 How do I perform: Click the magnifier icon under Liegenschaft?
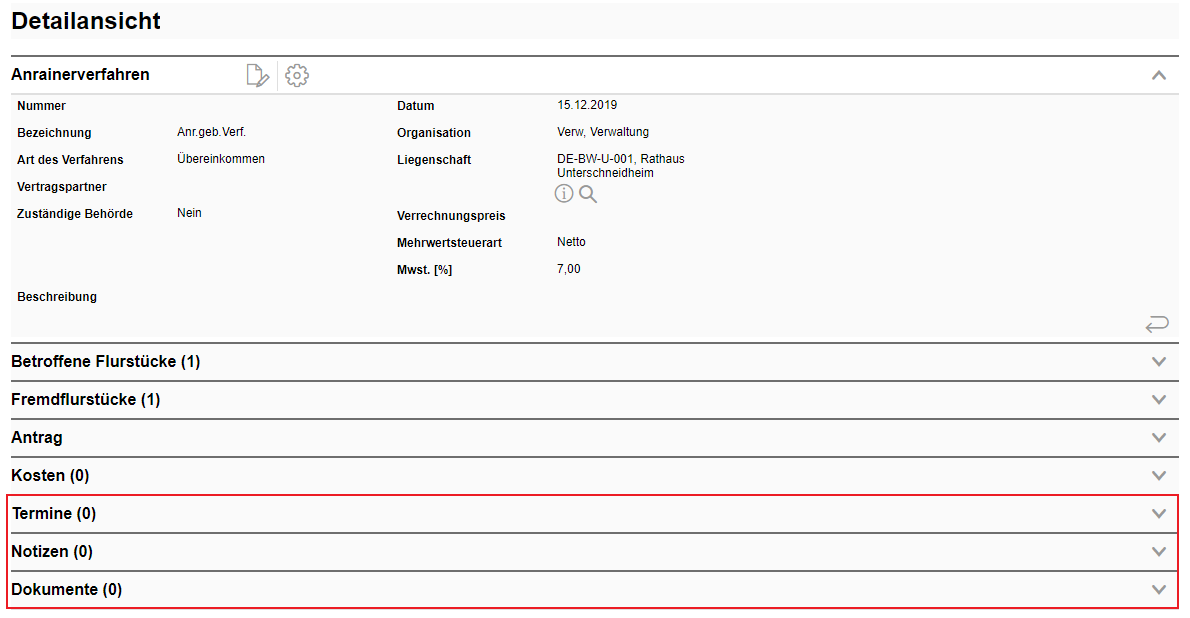[x=588, y=194]
